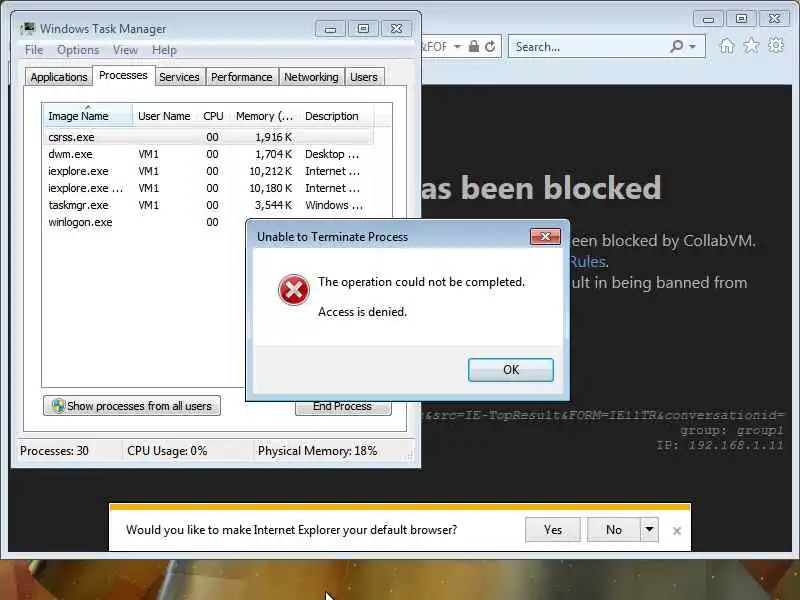Click the red error icon in the dialog
The image size is (800, 600).
coord(293,290)
